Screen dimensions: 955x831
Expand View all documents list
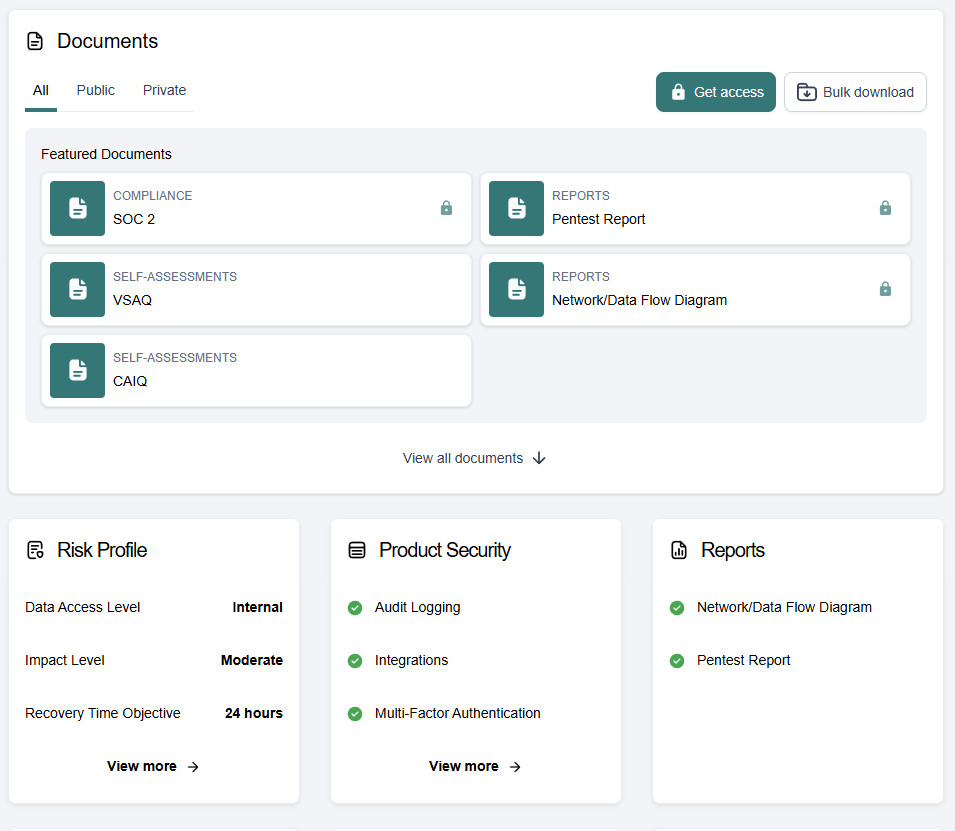coord(475,458)
